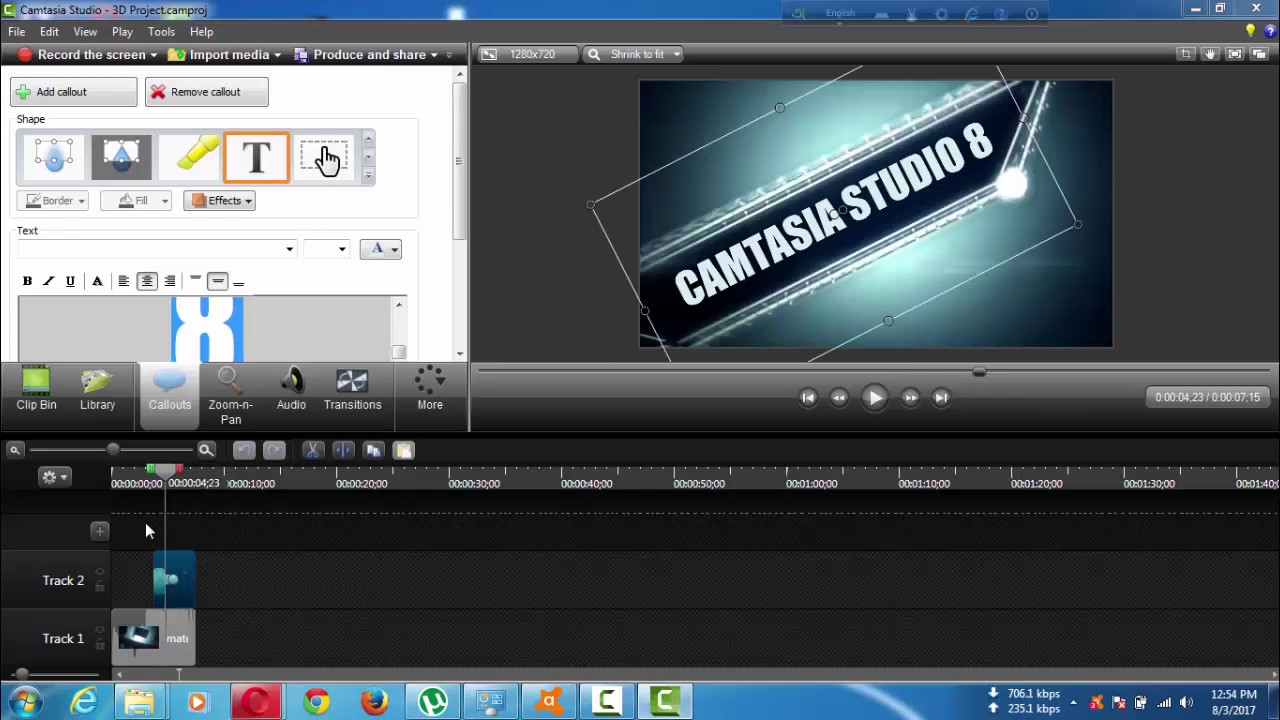Open the Library panel
Image resolution: width=1280 pixels, height=720 pixels.
tap(97, 390)
